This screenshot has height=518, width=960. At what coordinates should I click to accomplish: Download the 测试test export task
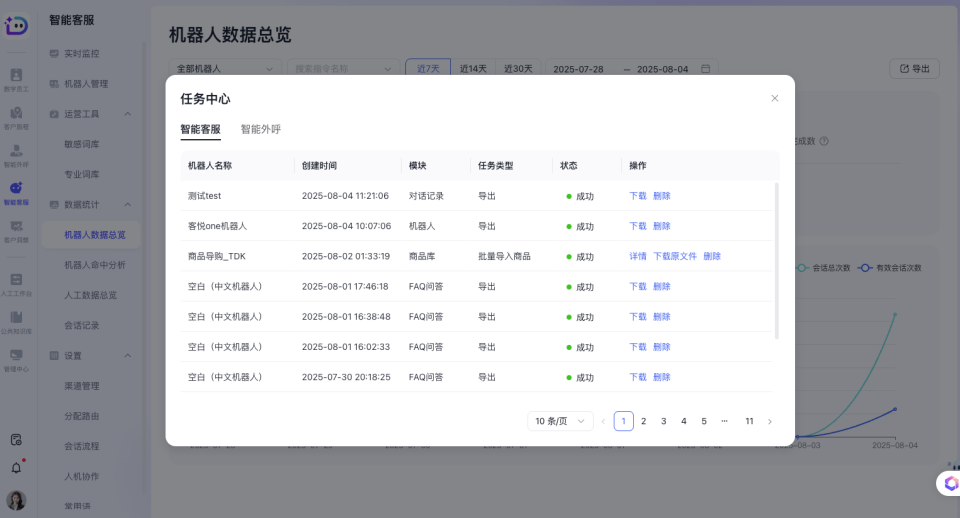pos(637,196)
